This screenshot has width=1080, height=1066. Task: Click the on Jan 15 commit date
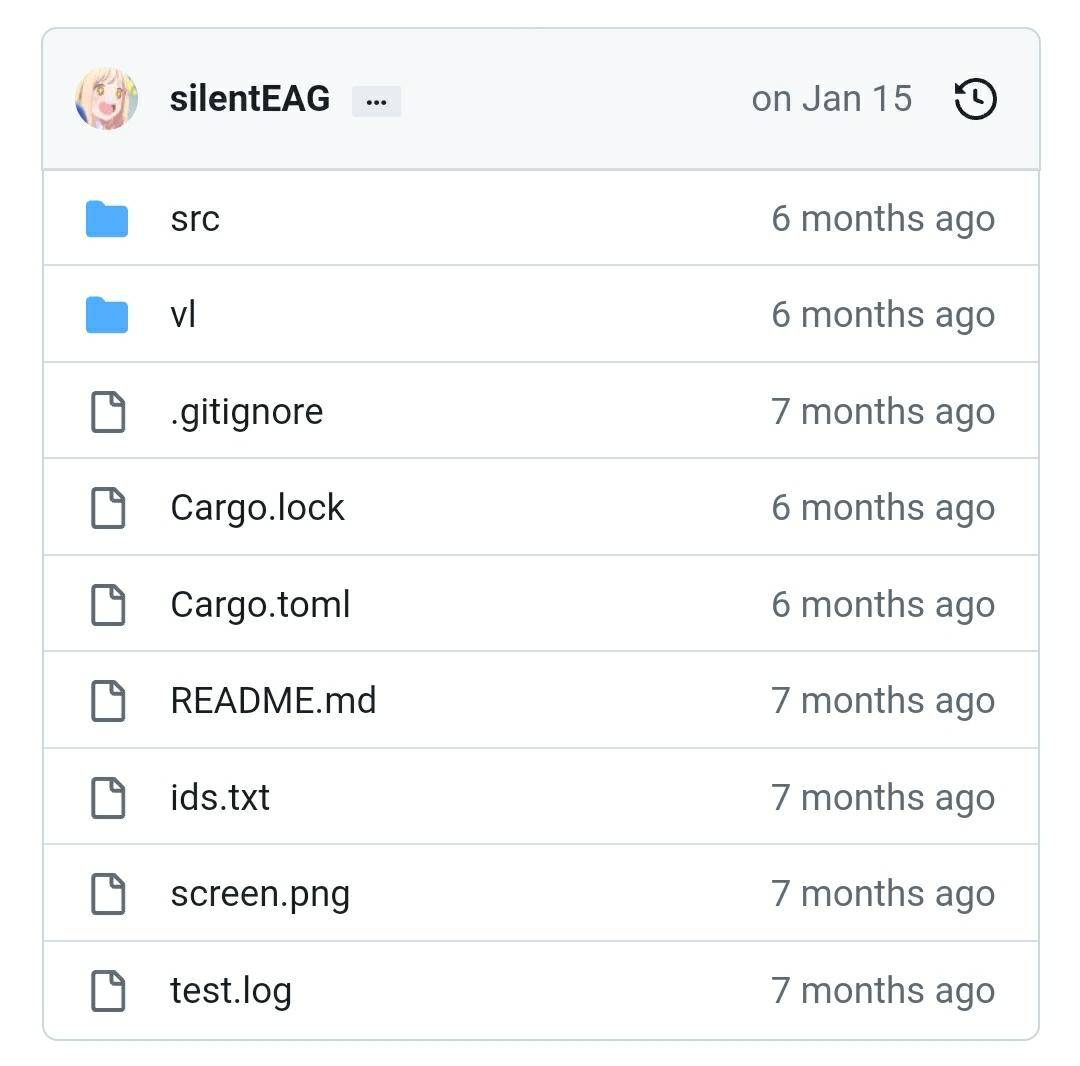tap(832, 99)
